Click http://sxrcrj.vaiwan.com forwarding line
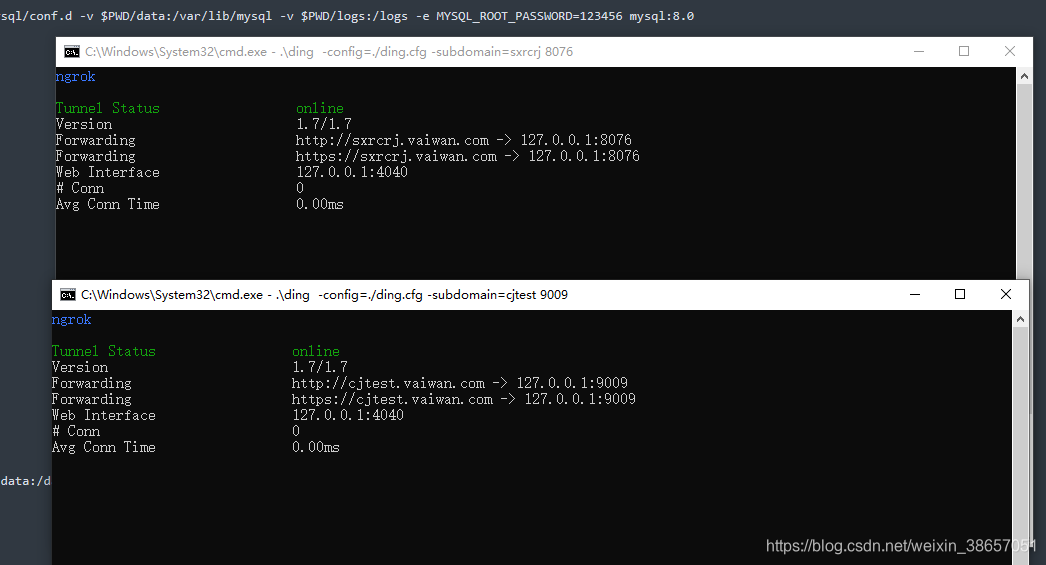Viewport: 1046px width, 565px height. tap(464, 140)
